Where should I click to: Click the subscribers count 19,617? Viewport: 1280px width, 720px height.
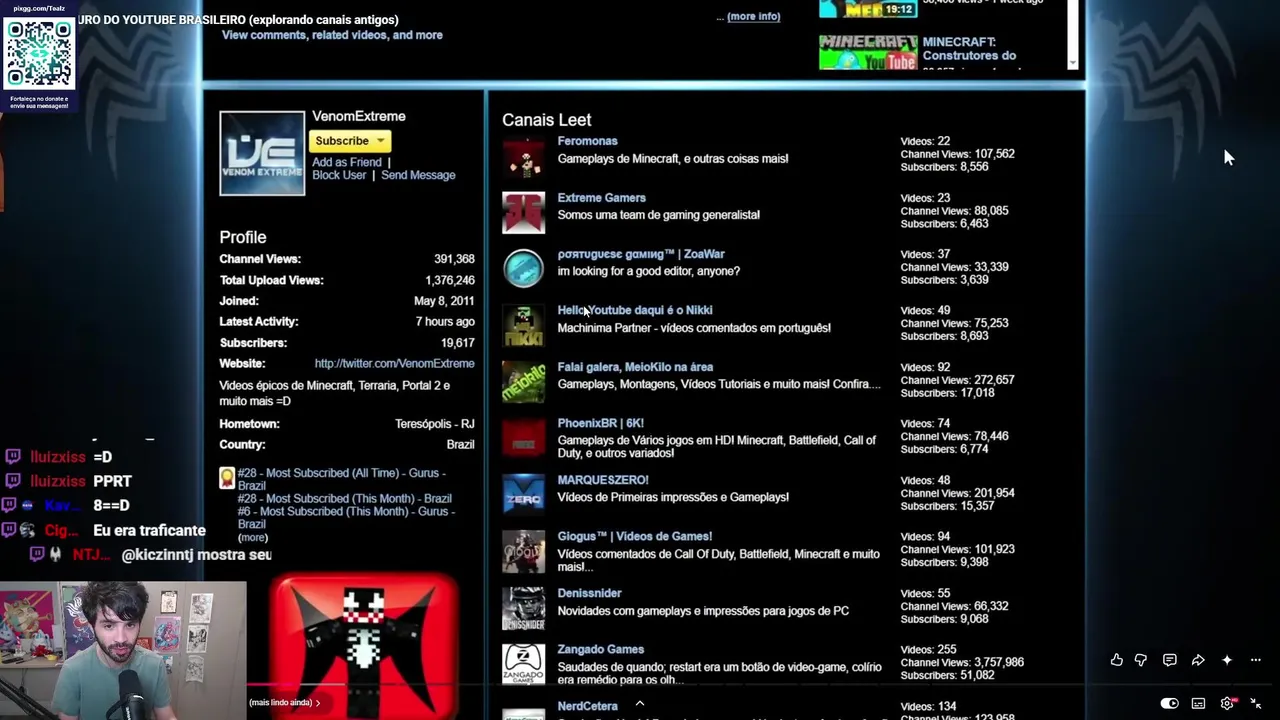(457, 343)
